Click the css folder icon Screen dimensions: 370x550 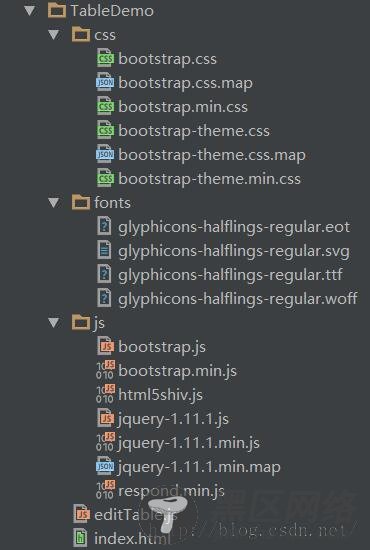click(81, 34)
